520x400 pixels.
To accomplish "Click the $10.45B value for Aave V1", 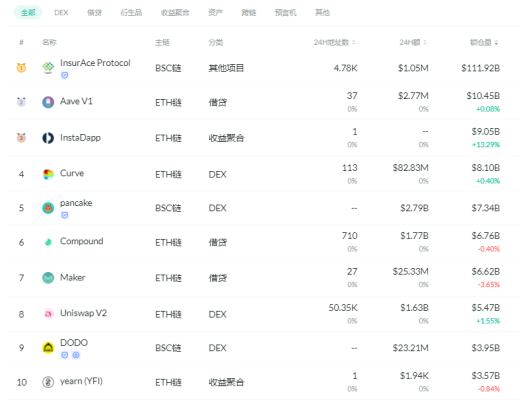I will pos(483,96).
